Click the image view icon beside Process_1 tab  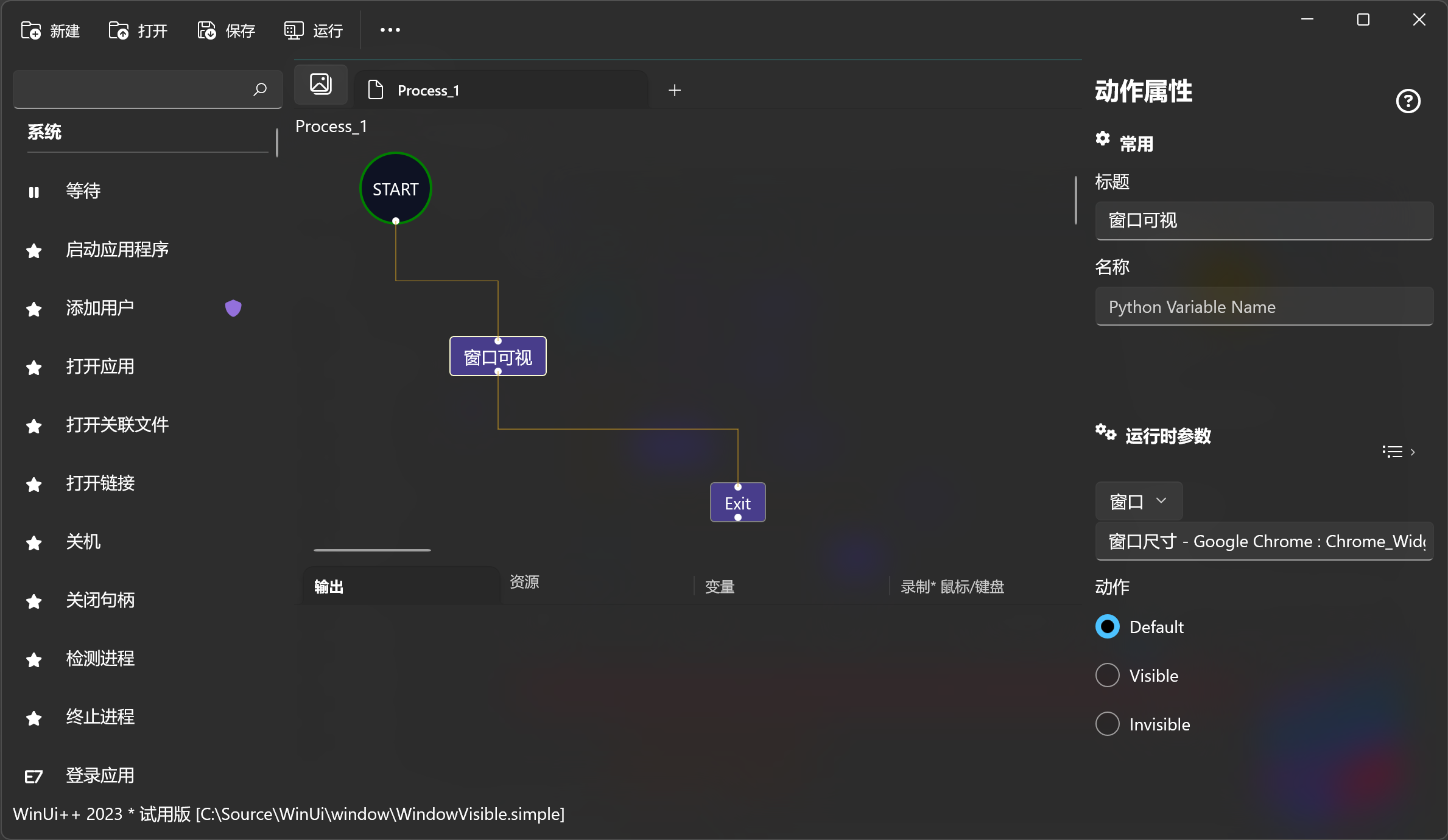pyautogui.click(x=321, y=84)
